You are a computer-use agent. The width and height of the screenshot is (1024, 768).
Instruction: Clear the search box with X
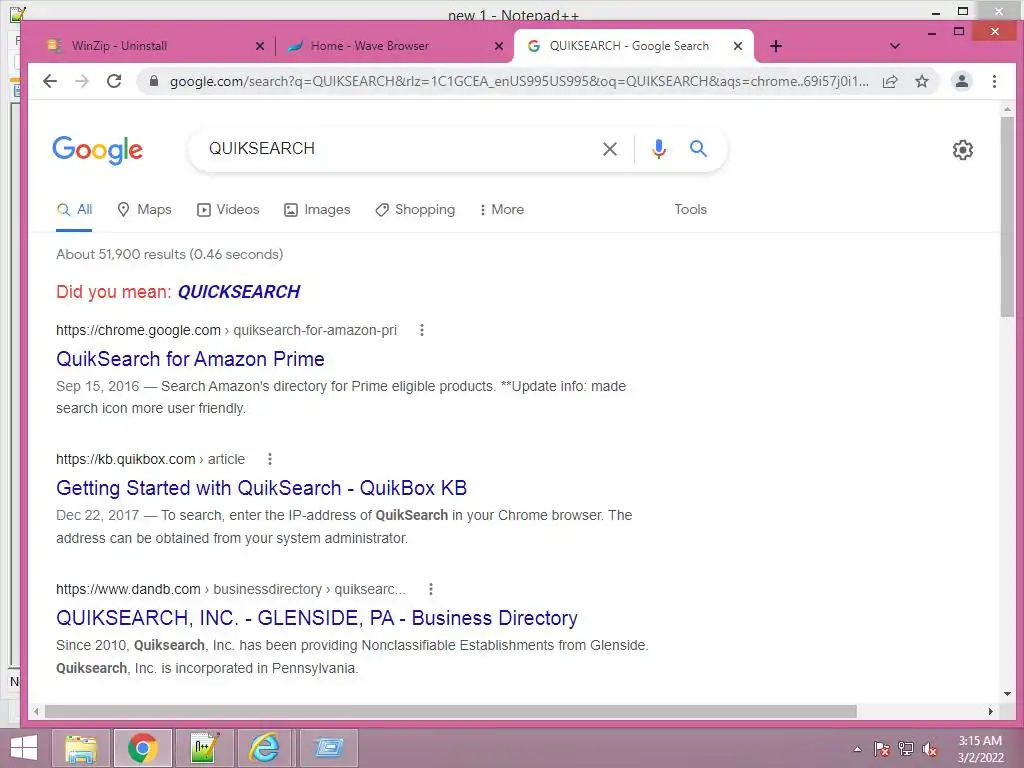click(x=609, y=149)
